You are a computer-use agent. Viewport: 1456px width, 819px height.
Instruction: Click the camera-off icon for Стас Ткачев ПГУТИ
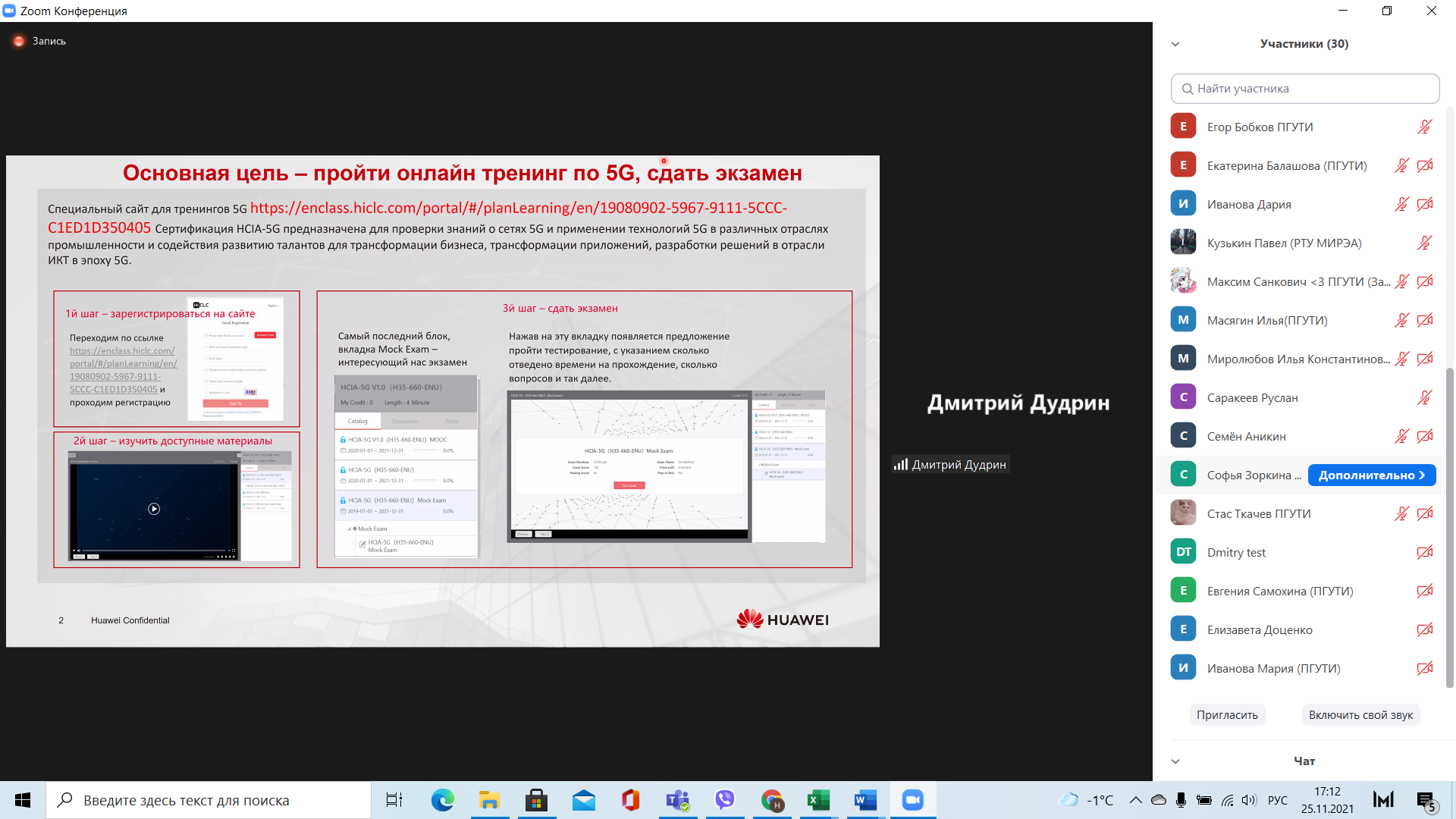point(1425,513)
